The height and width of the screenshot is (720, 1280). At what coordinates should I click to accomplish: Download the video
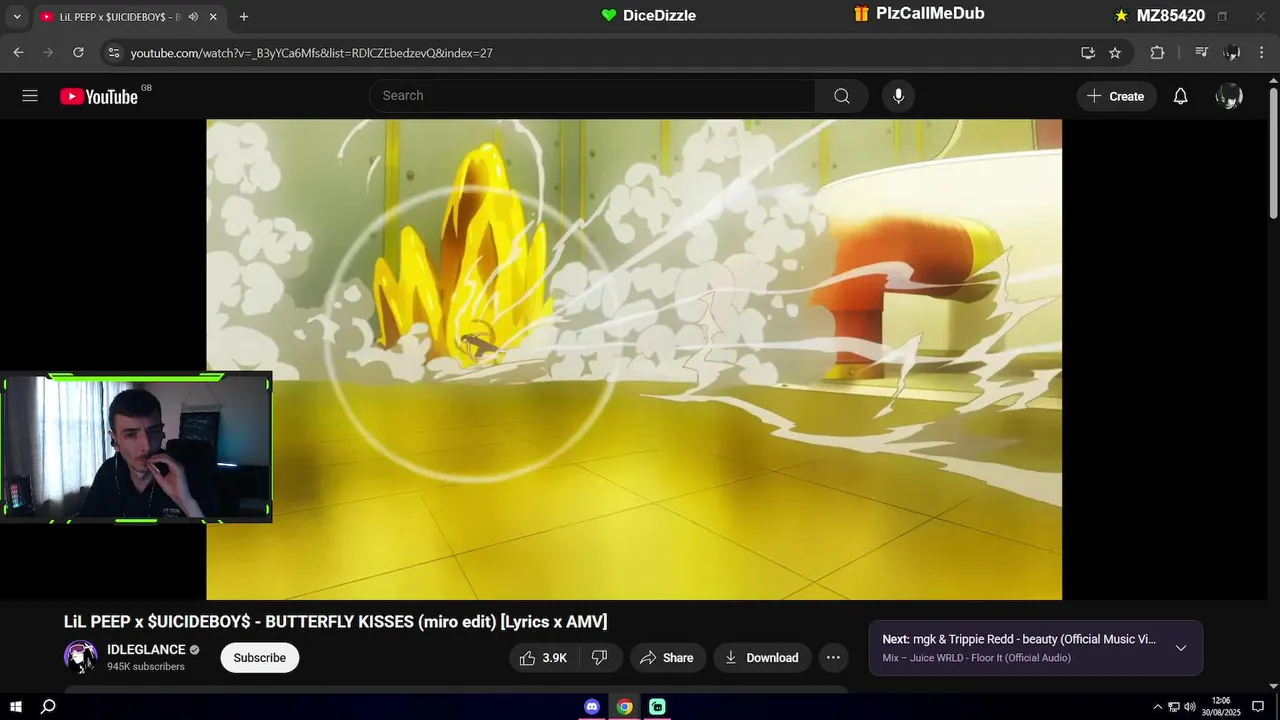[762, 658]
